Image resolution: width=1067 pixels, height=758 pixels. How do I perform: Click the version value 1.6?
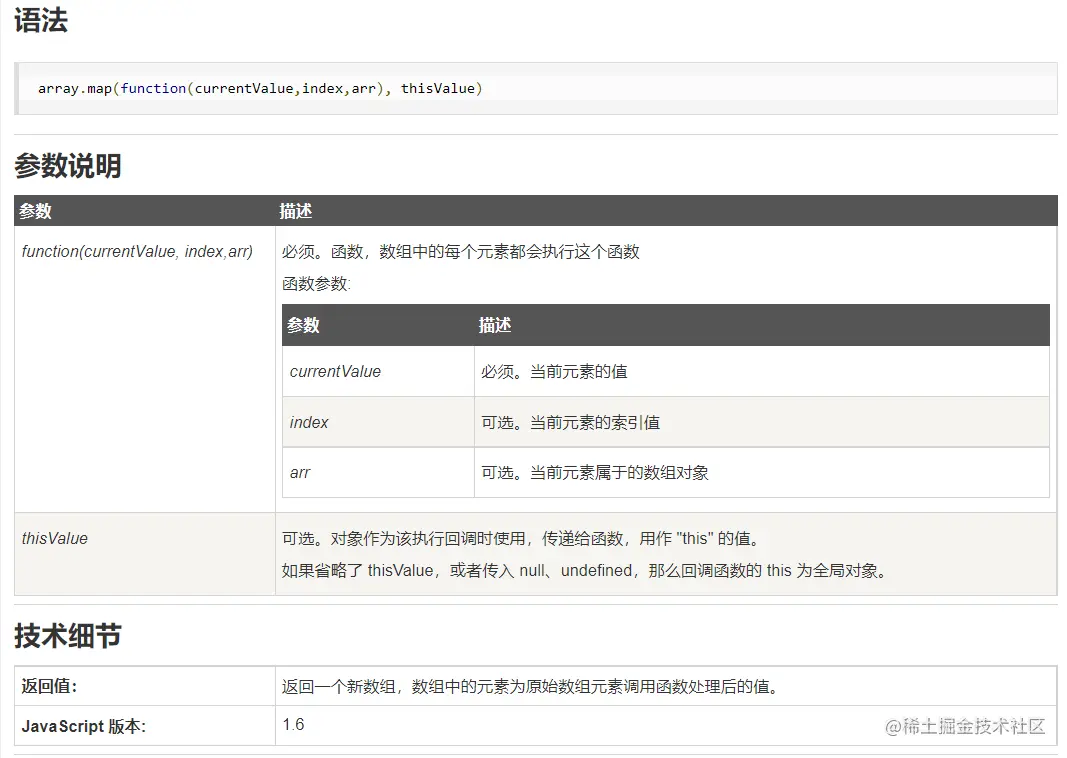293,724
